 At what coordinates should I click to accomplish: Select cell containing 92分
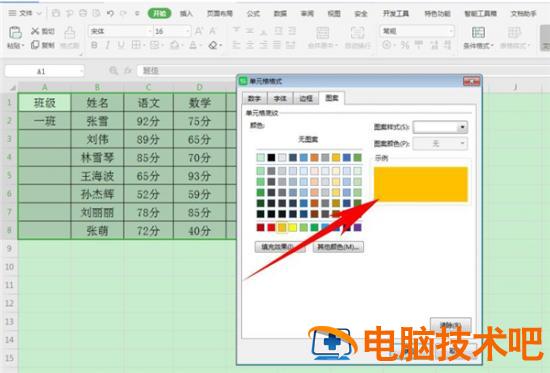[148, 121]
